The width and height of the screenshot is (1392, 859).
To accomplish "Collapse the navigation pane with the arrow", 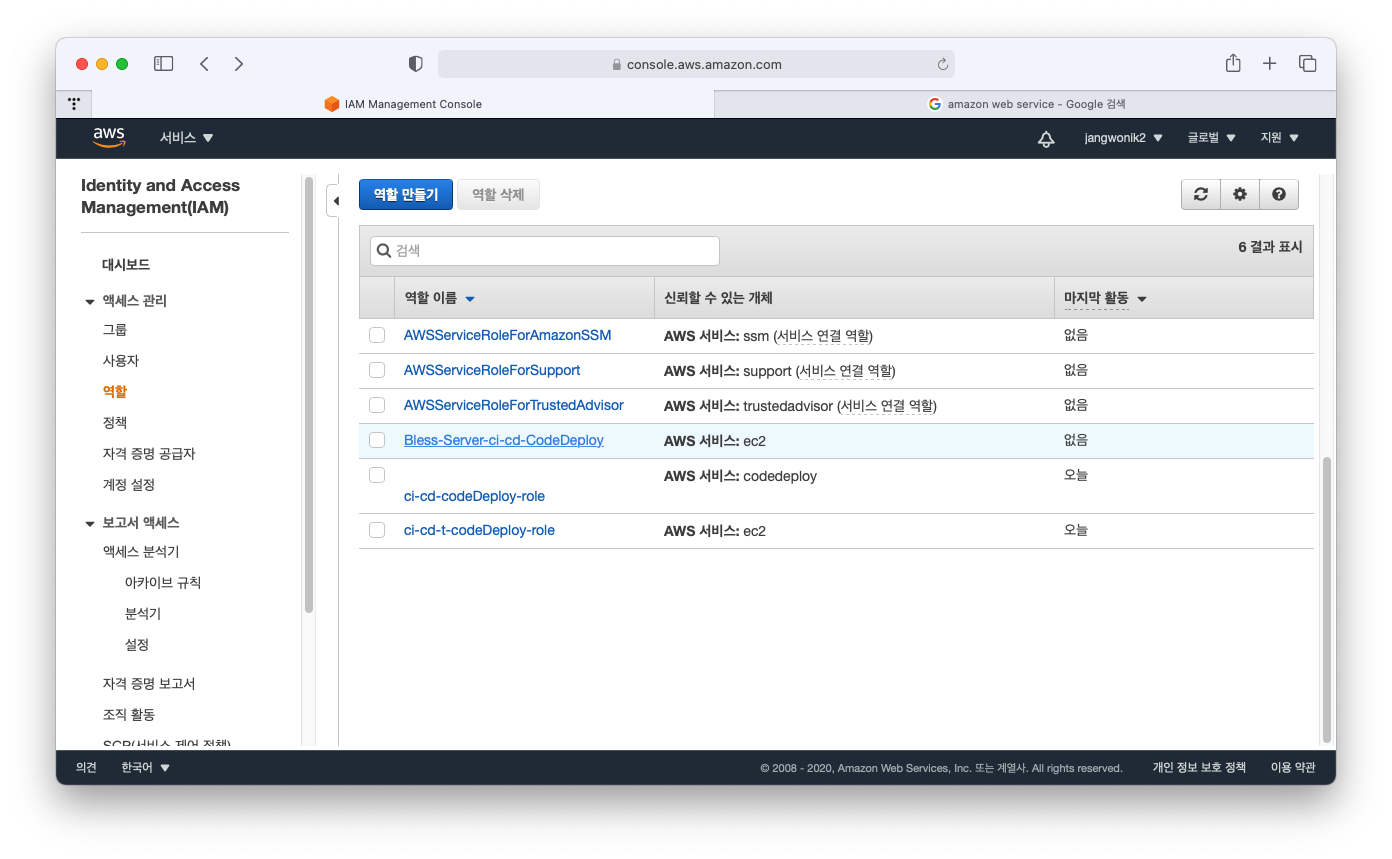I will pyautogui.click(x=335, y=201).
